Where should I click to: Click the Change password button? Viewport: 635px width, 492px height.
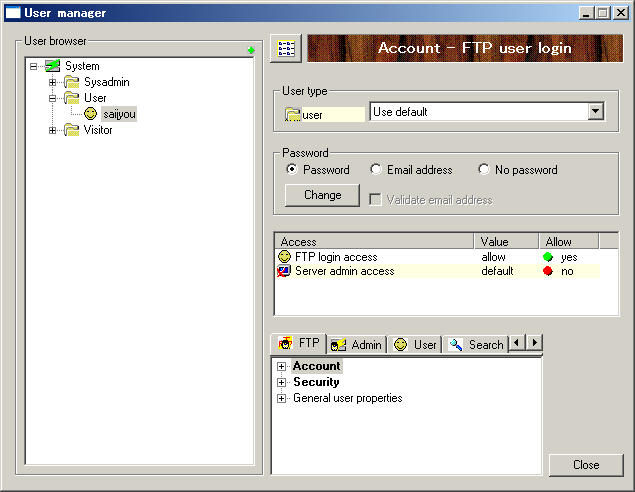point(322,195)
